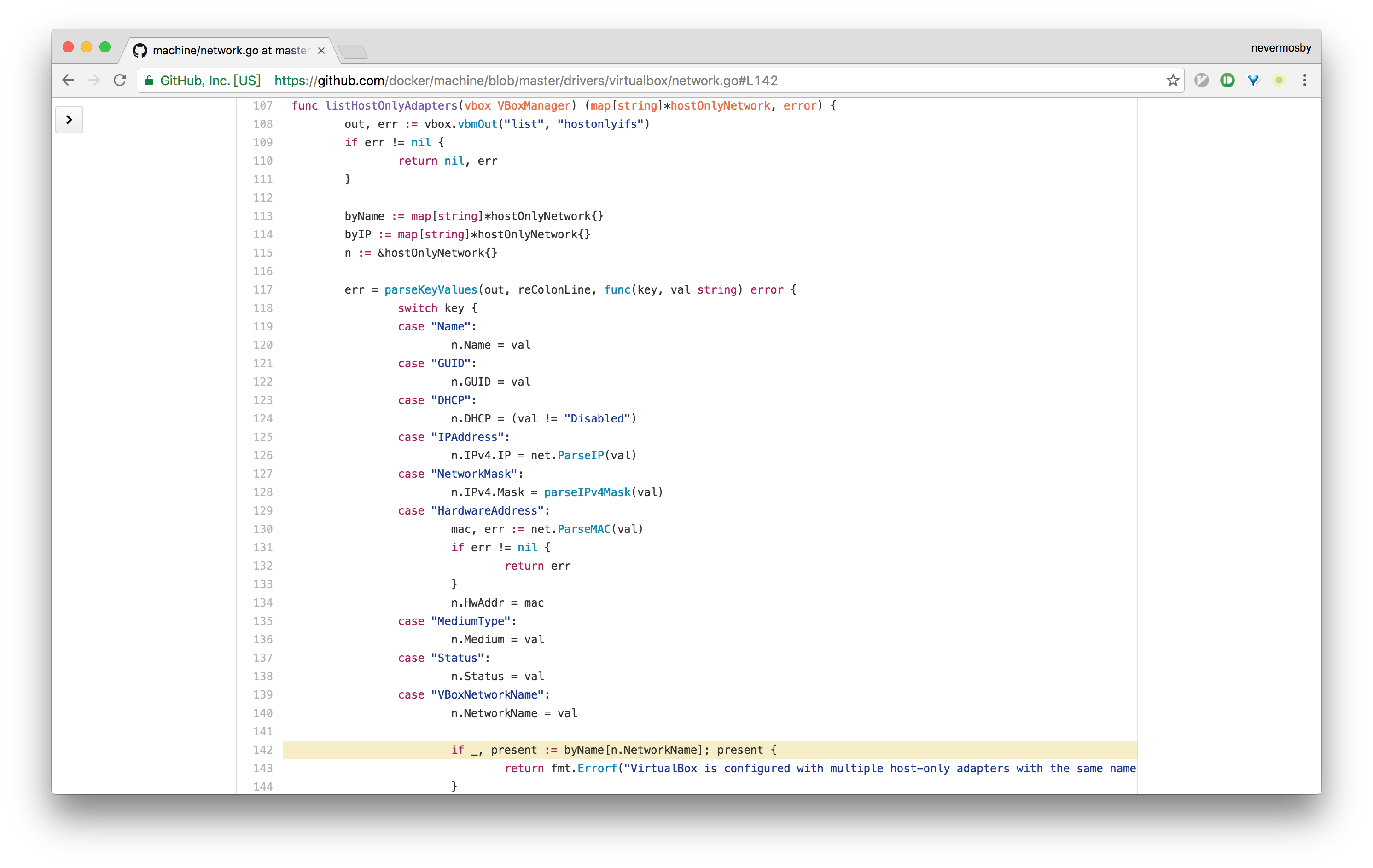Close the network.go browser tab

coord(321,51)
